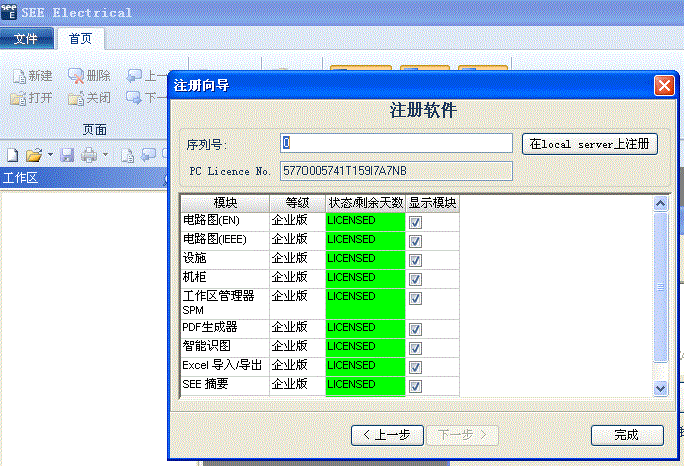
Task: Select the 机柜 module row
Action: [320, 278]
